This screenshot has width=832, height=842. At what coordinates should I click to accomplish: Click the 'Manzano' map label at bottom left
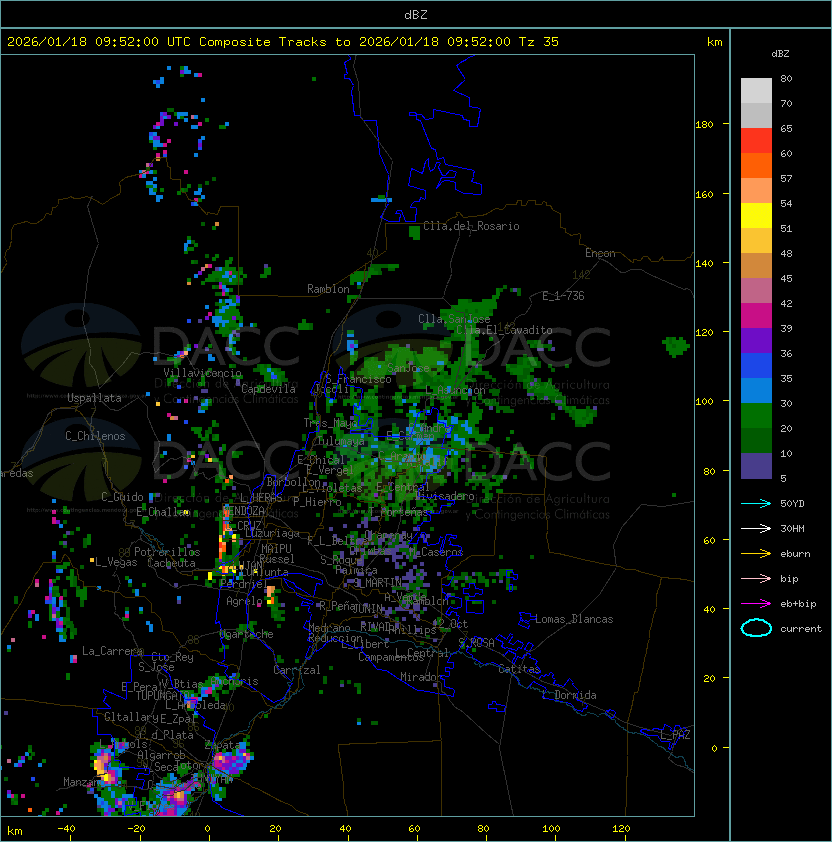(82, 782)
